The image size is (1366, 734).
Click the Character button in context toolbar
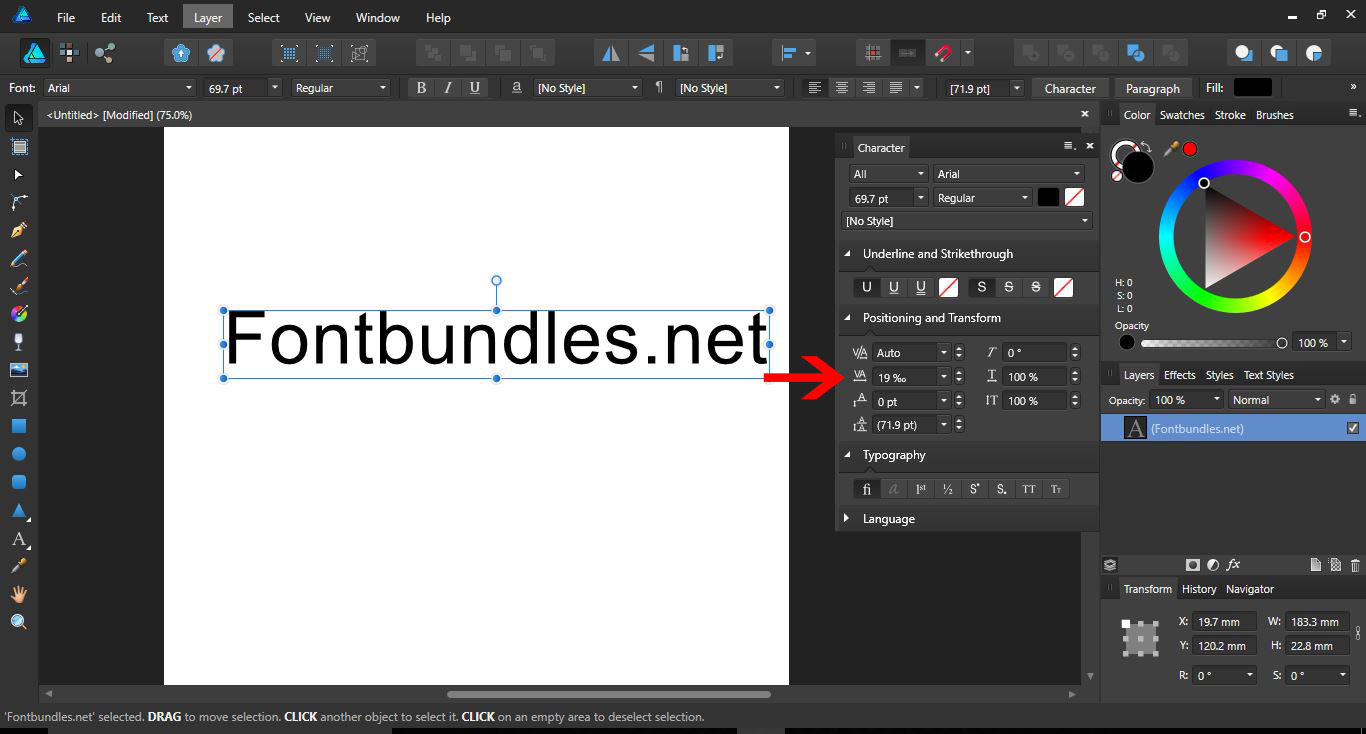[x=1070, y=88]
